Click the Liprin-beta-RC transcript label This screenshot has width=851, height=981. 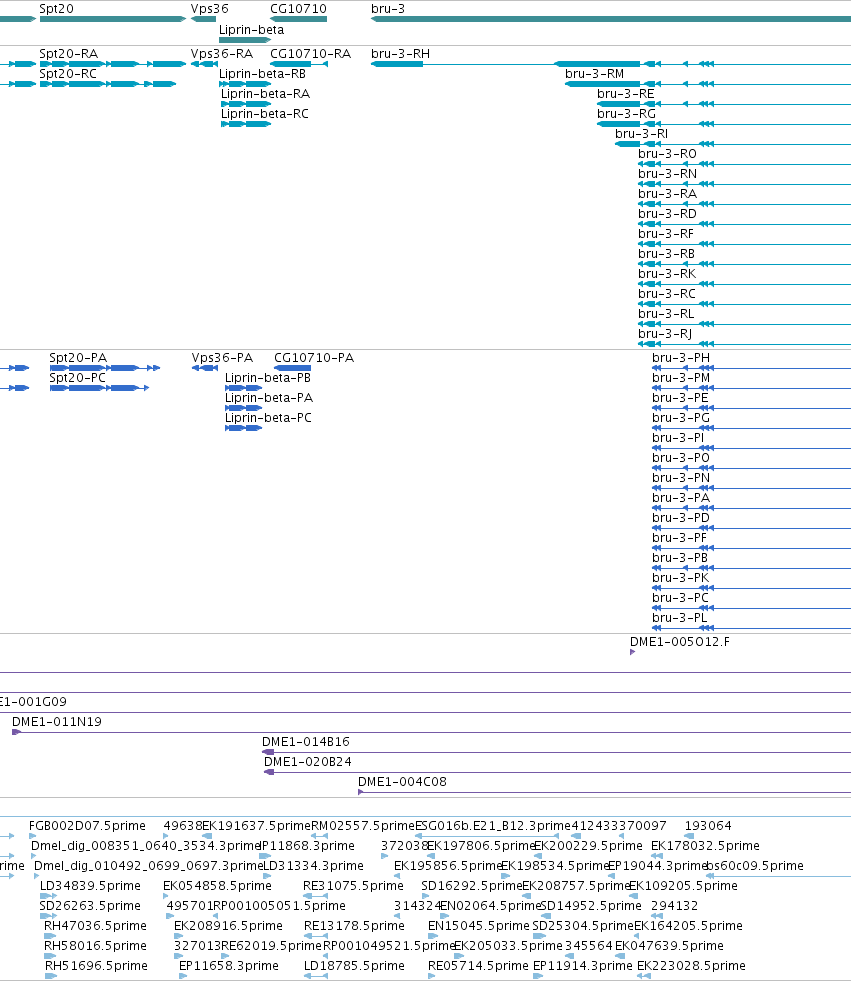pyautogui.click(x=265, y=114)
